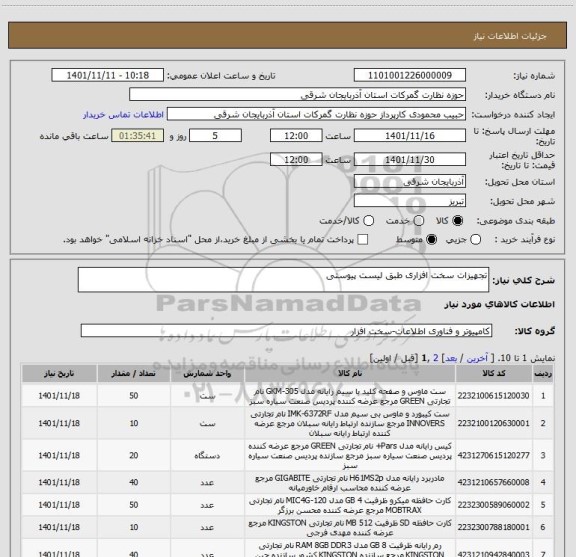Click the Pars+ computer case item name

(350, 456)
